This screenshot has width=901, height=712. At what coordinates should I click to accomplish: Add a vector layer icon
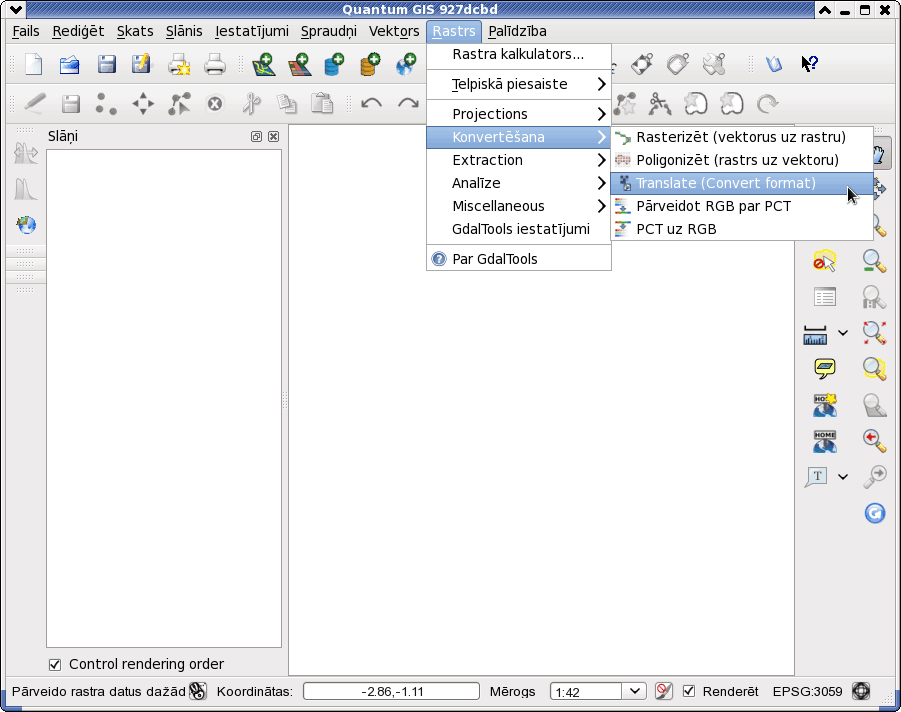[x=264, y=64]
